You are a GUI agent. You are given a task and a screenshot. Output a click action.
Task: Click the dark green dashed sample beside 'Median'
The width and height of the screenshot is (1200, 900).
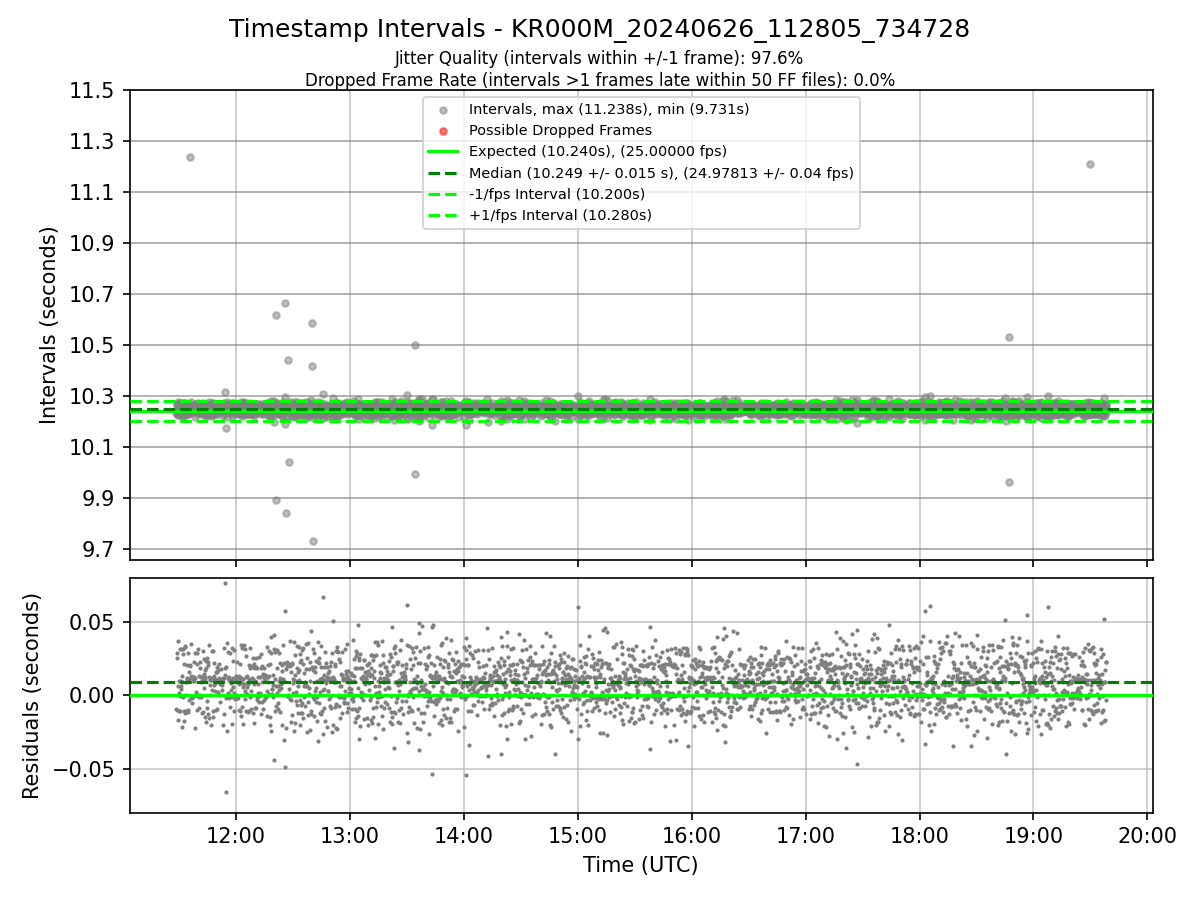[443, 173]
